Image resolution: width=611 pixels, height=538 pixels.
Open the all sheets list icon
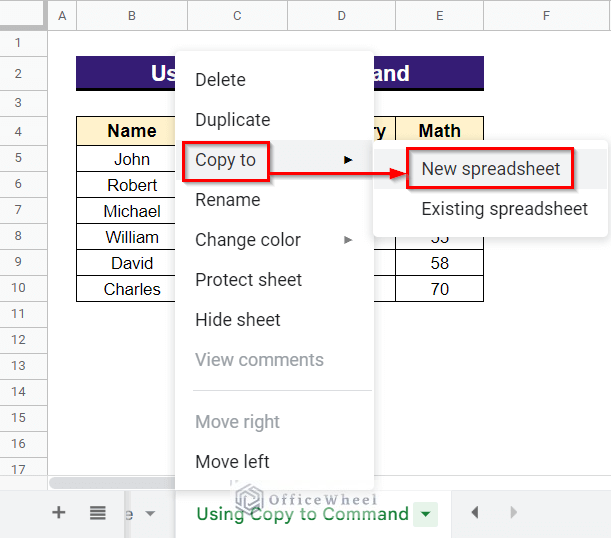click(97, 513)
